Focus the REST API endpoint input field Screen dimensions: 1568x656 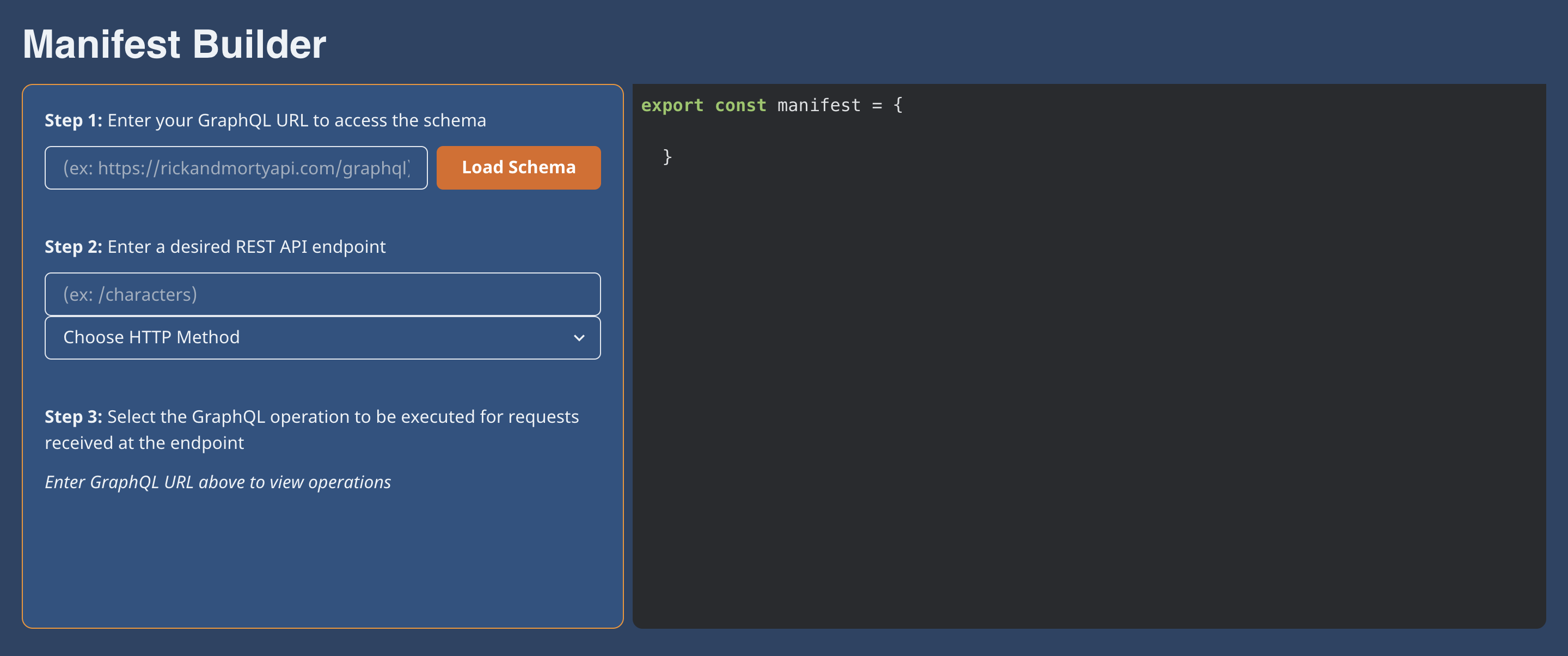point(323,294)
